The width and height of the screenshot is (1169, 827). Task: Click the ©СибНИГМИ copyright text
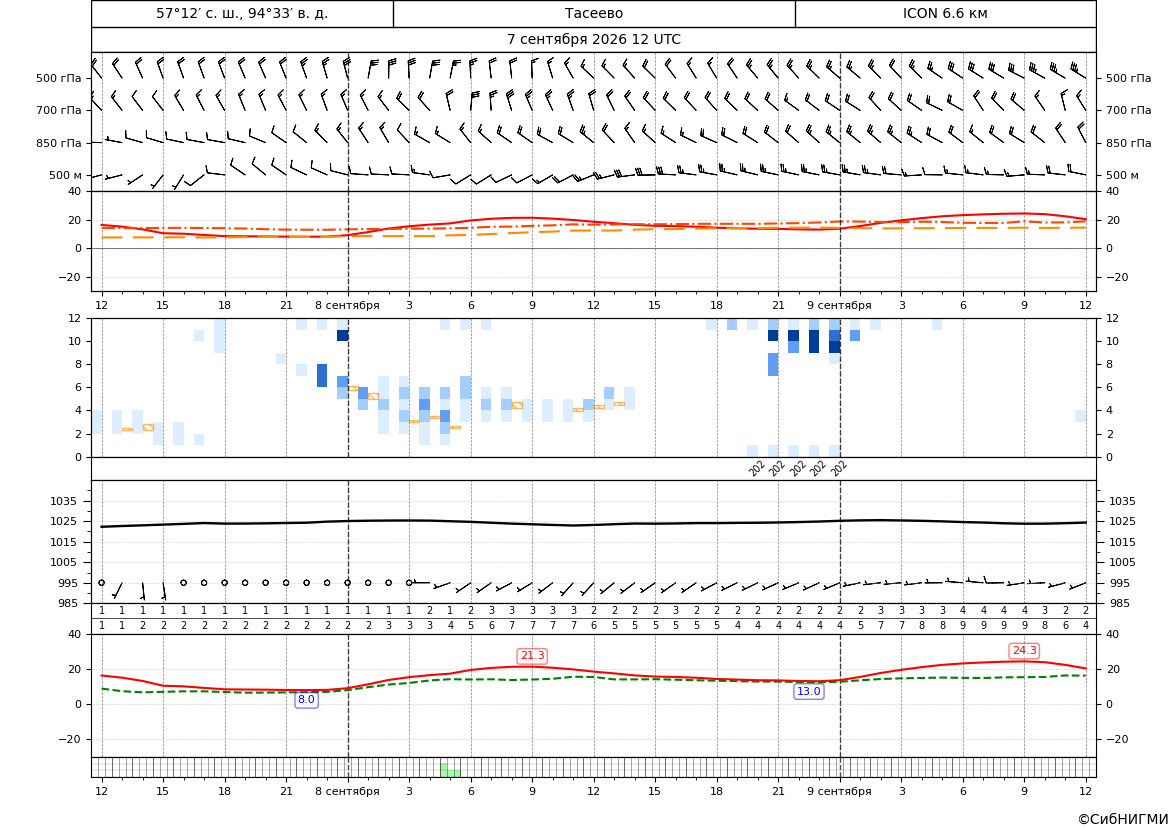(1123, 819)
